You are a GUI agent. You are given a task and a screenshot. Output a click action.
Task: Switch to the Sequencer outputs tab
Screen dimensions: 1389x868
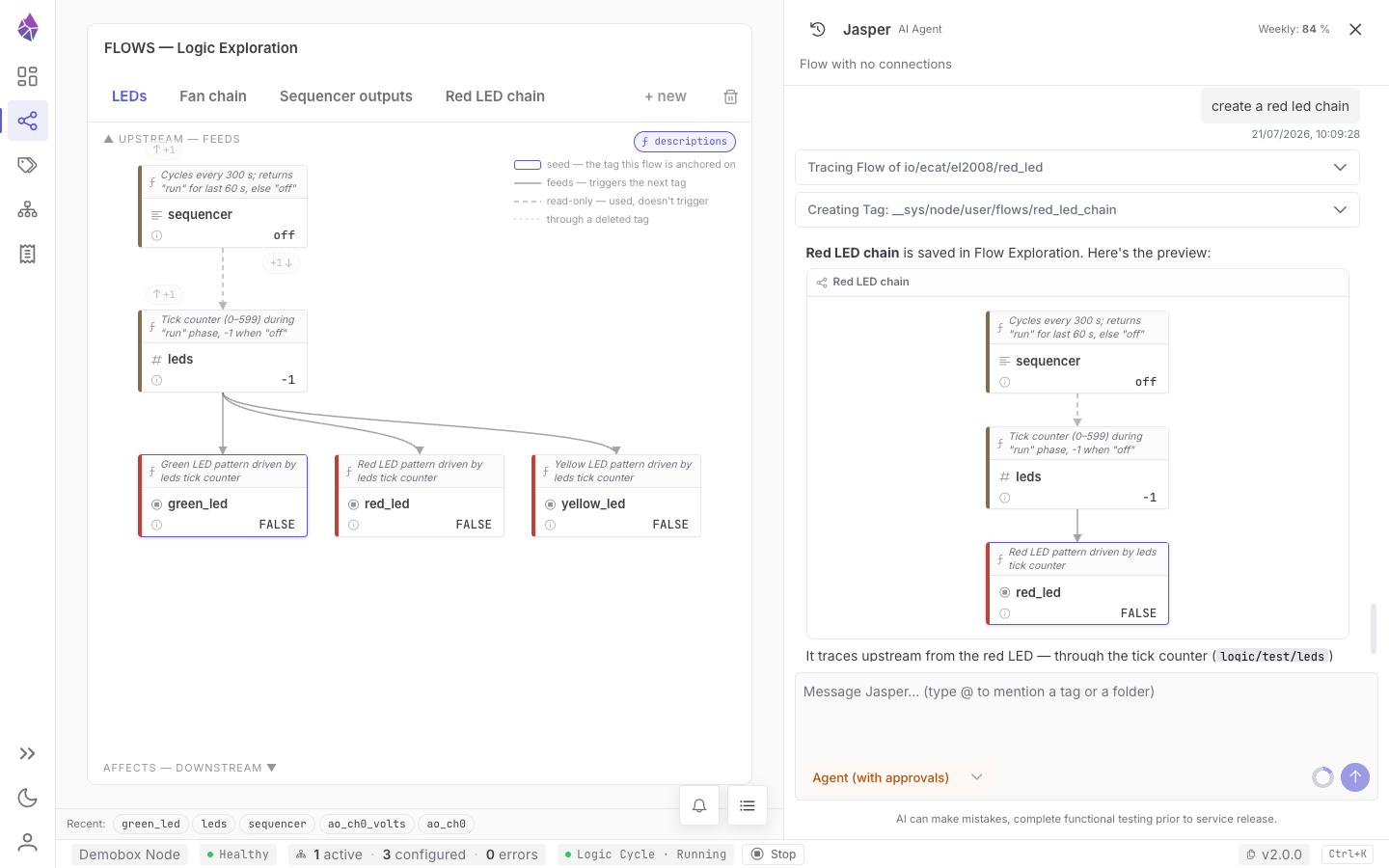(x=346, y=96)
